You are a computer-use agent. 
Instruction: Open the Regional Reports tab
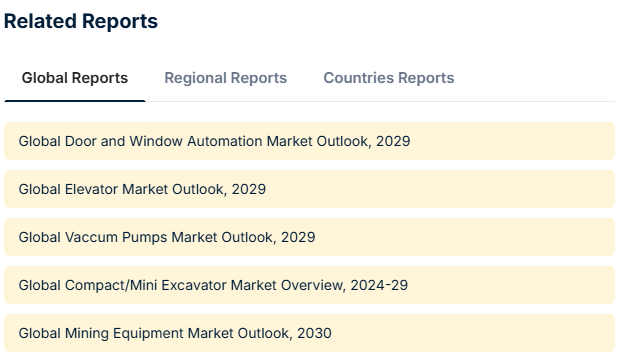tap(225, 78)
